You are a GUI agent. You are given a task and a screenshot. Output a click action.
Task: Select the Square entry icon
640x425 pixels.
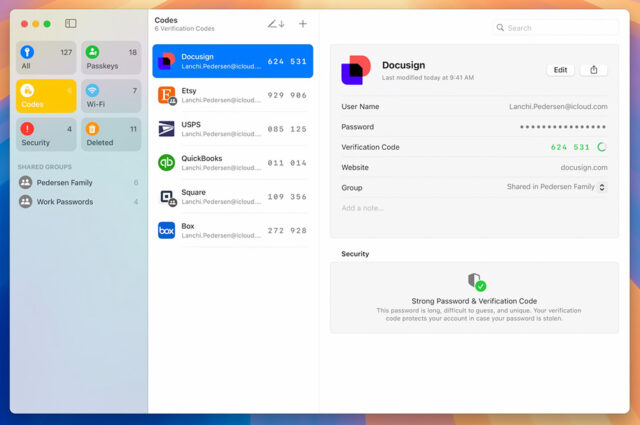[x=167, y=197]
